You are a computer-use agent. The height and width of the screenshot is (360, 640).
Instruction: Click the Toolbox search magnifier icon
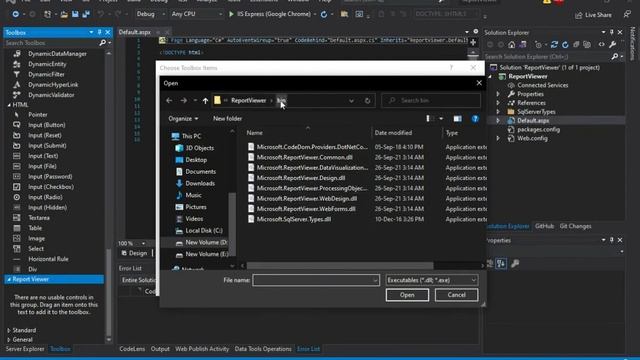point(102,43)
